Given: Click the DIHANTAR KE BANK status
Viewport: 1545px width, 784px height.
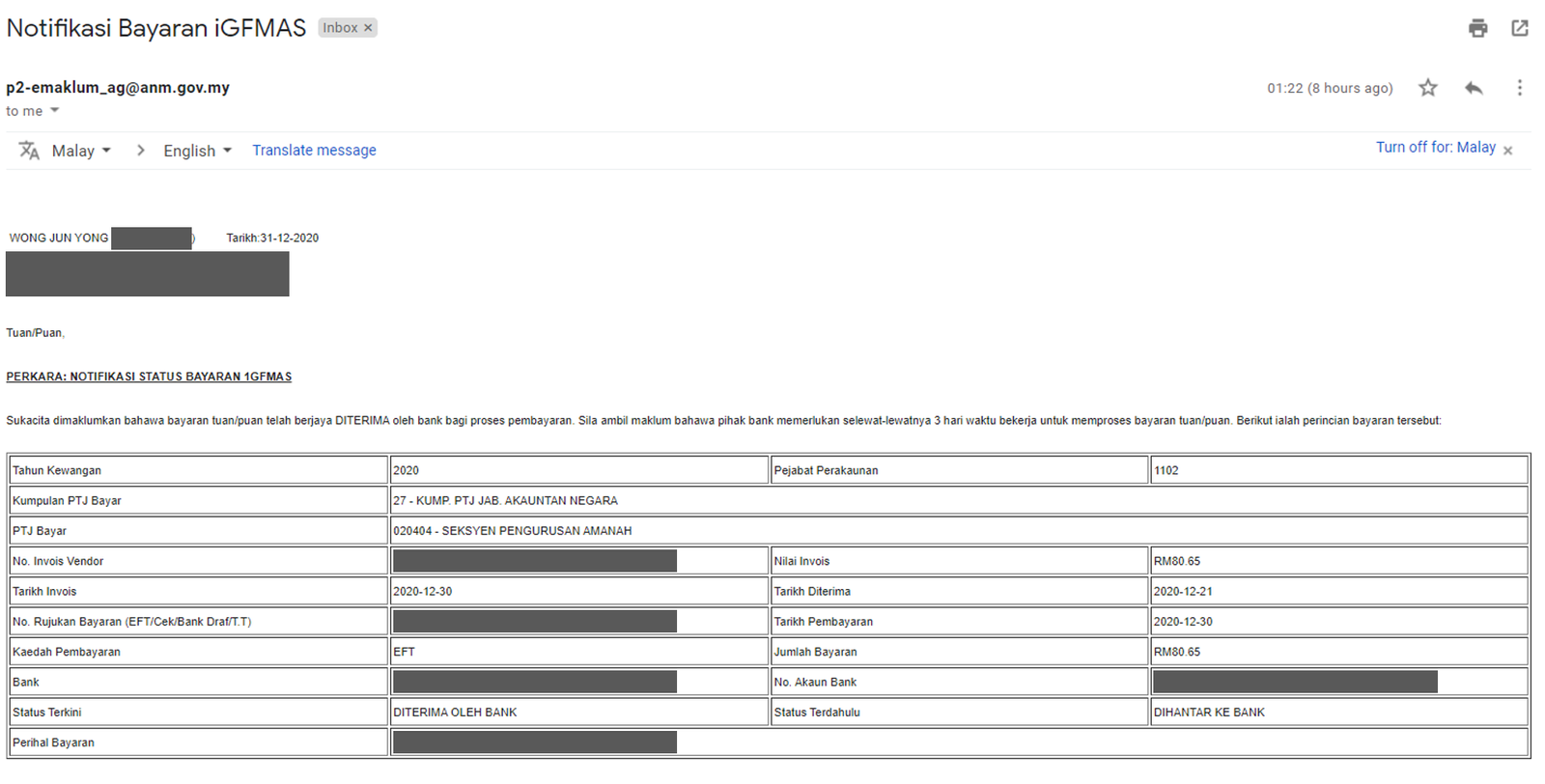Looking at the screenshot, I should (1209, 712).
